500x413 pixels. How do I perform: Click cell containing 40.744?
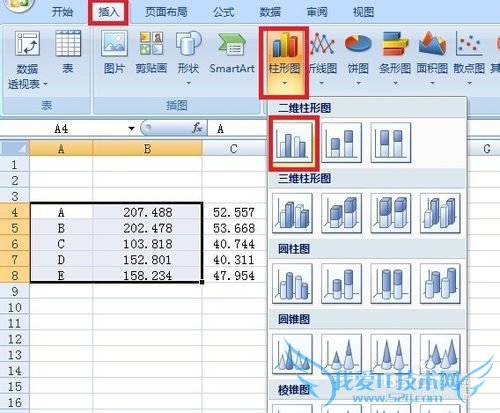coord(234,244)
